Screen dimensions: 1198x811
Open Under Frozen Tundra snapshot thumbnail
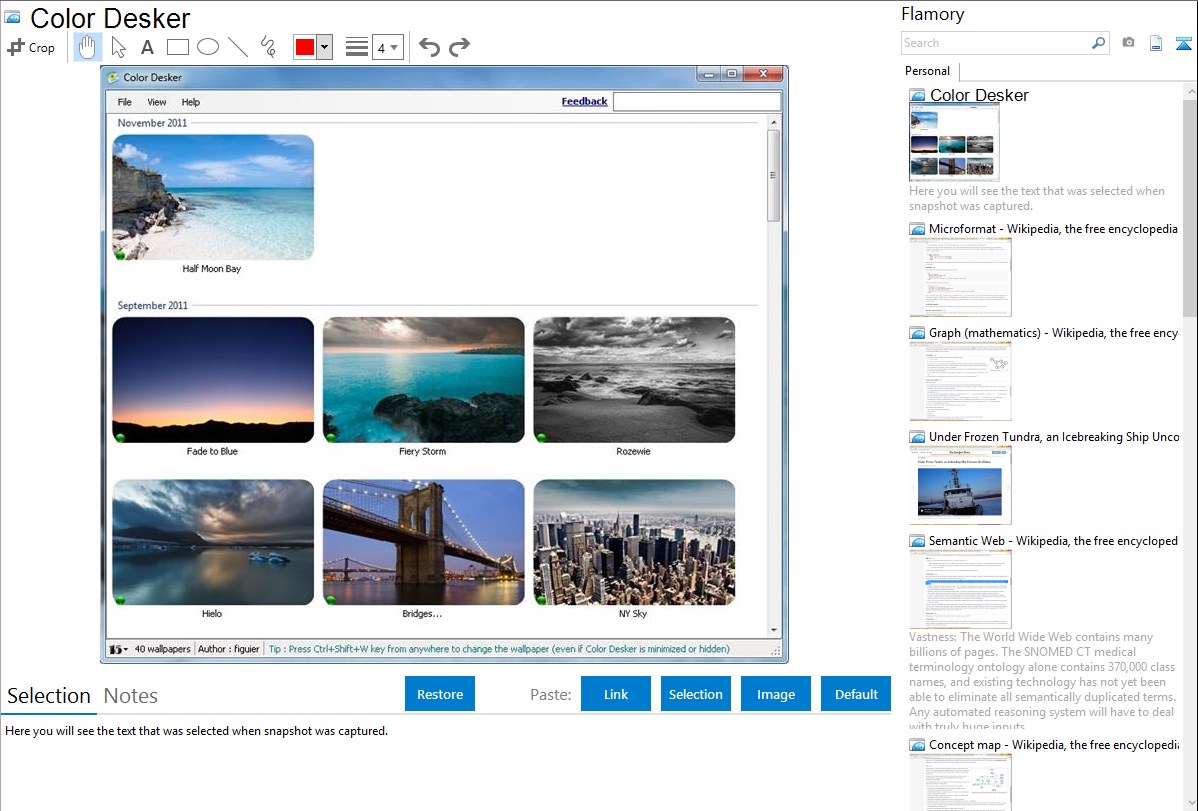click(x=960, y=485)
